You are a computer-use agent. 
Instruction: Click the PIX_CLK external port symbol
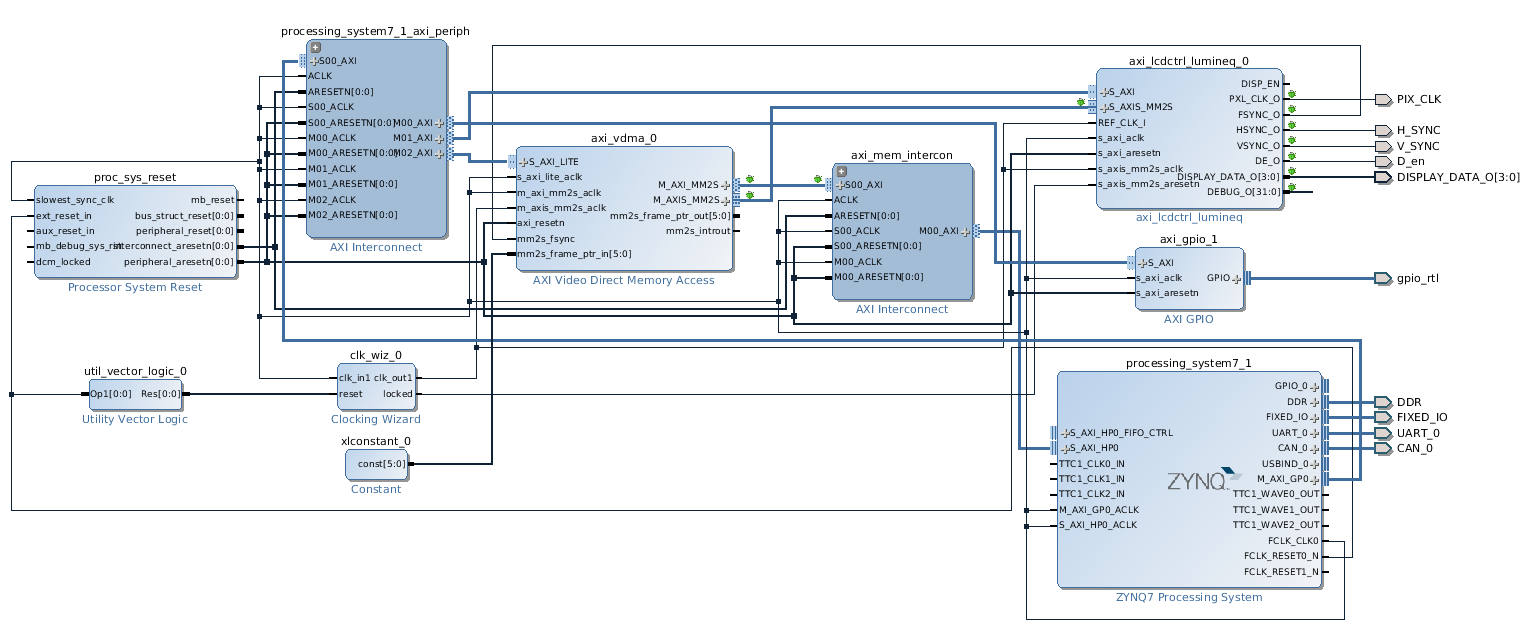tap(1383, 99)
